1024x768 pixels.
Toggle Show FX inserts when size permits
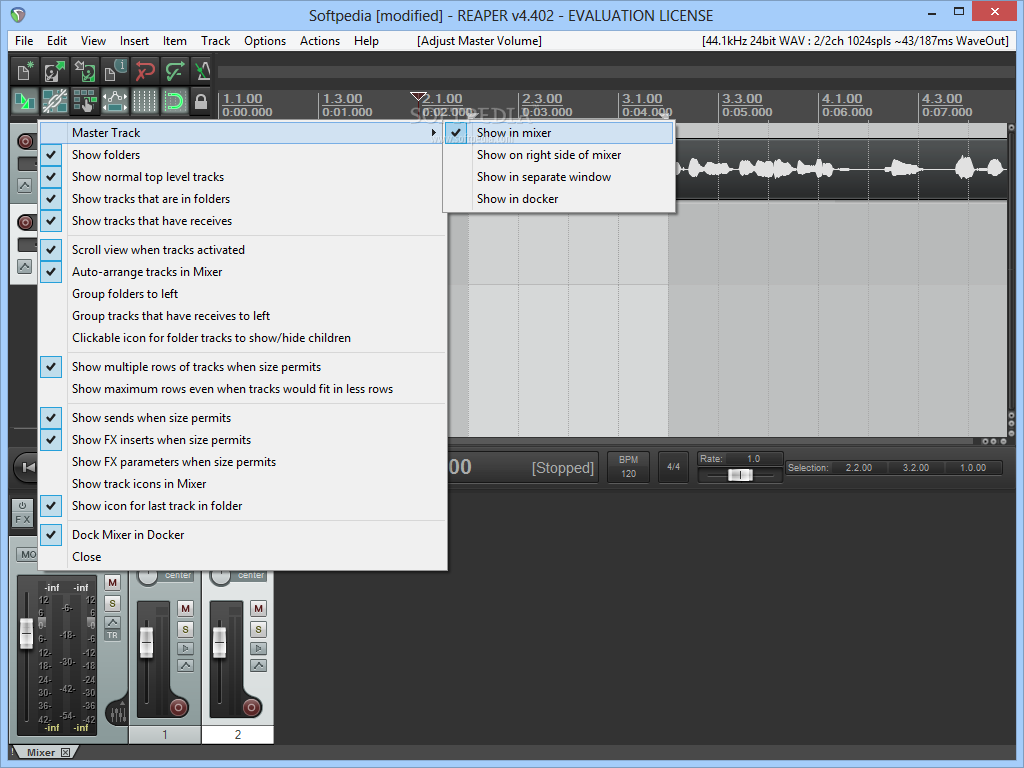pos(242,440)
